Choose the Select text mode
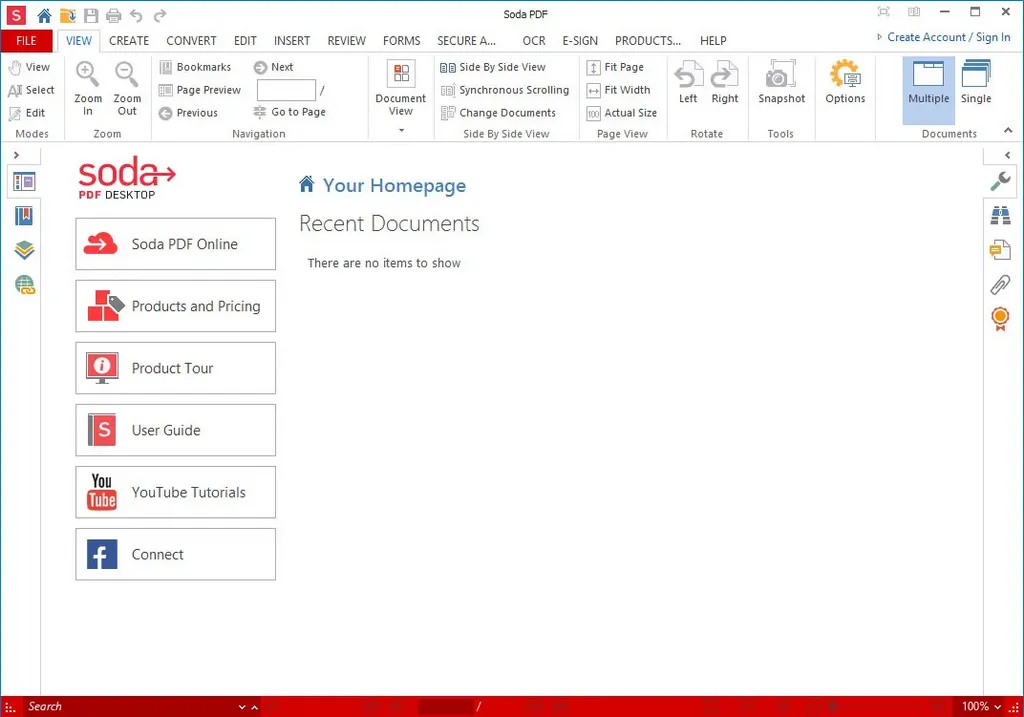This screenshot has height=717, width=1024. pyautogui.click(x=31, y=90)
